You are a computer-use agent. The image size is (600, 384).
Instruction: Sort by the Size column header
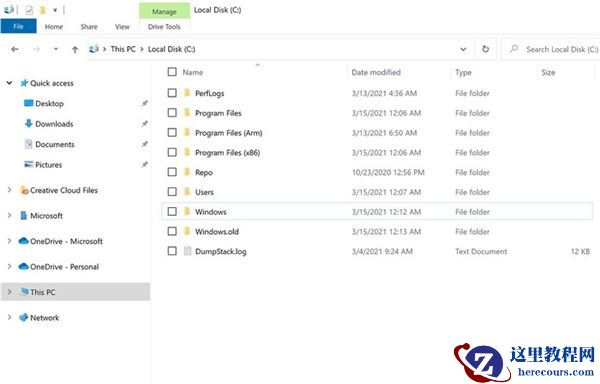pyautogui.click(x=548, y=73)
